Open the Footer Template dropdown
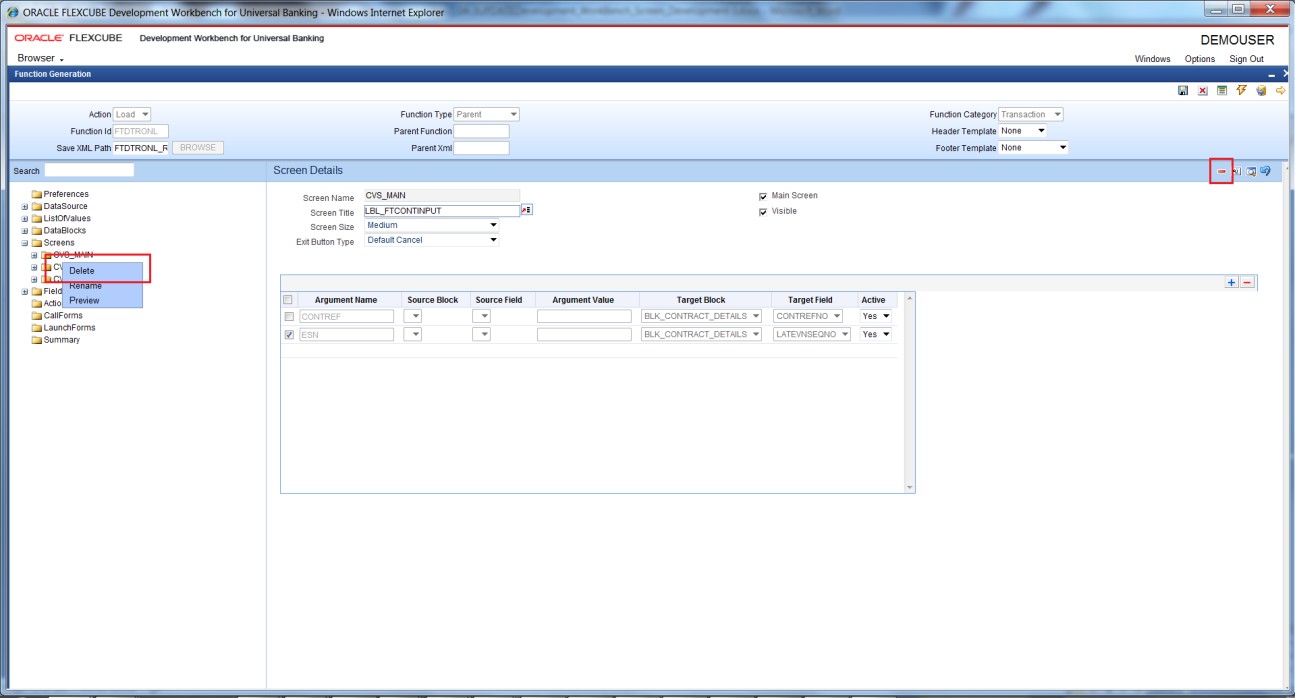 coord(1034,148)
